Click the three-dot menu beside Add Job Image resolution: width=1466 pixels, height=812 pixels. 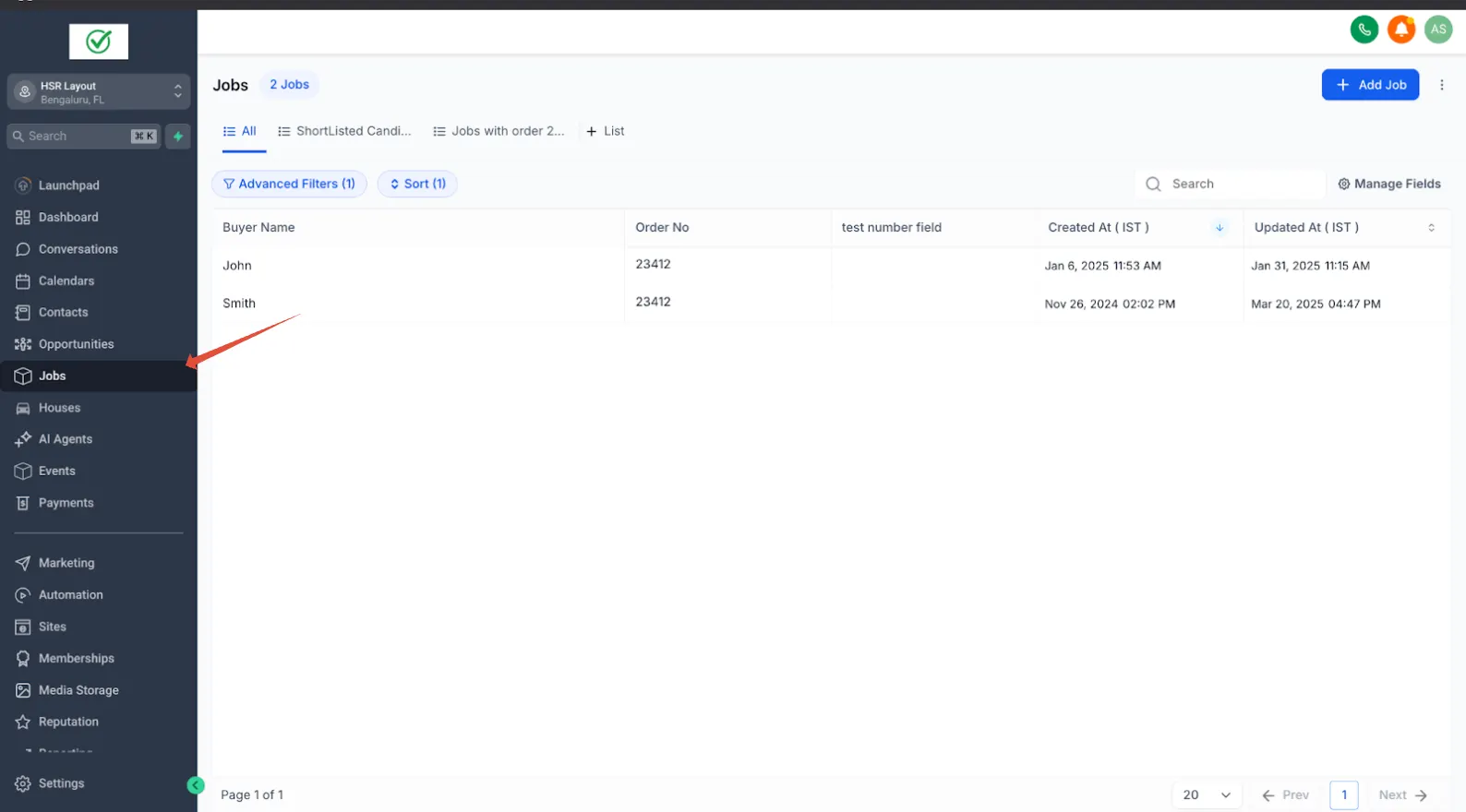point(1442,85)
